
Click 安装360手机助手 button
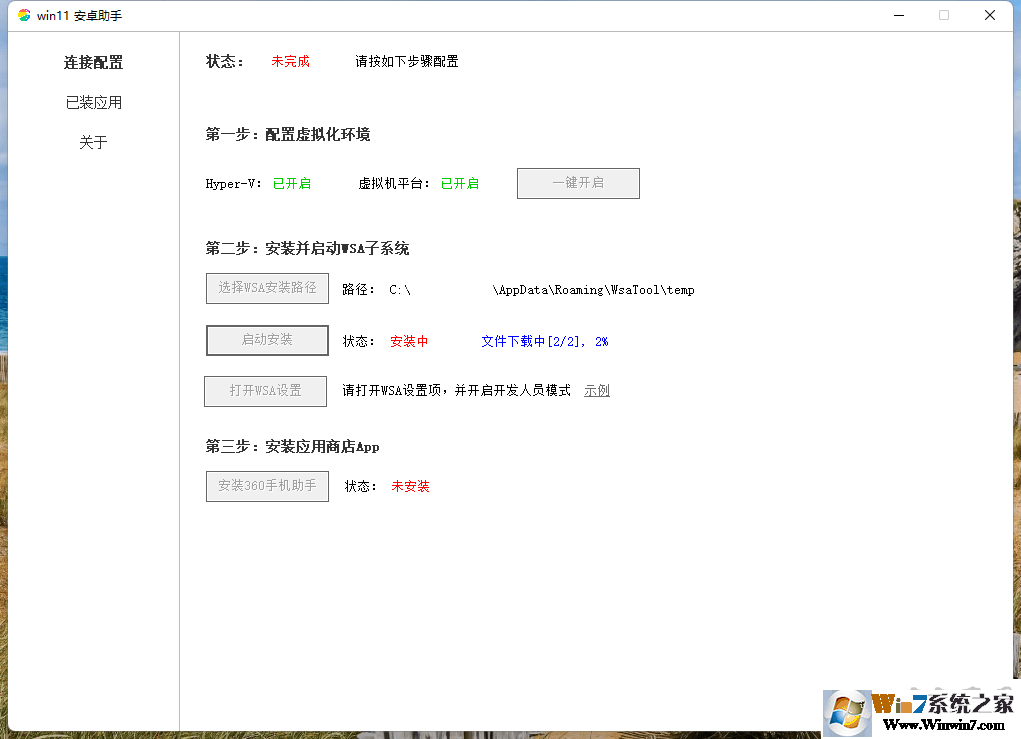click(x=267, y=486)
